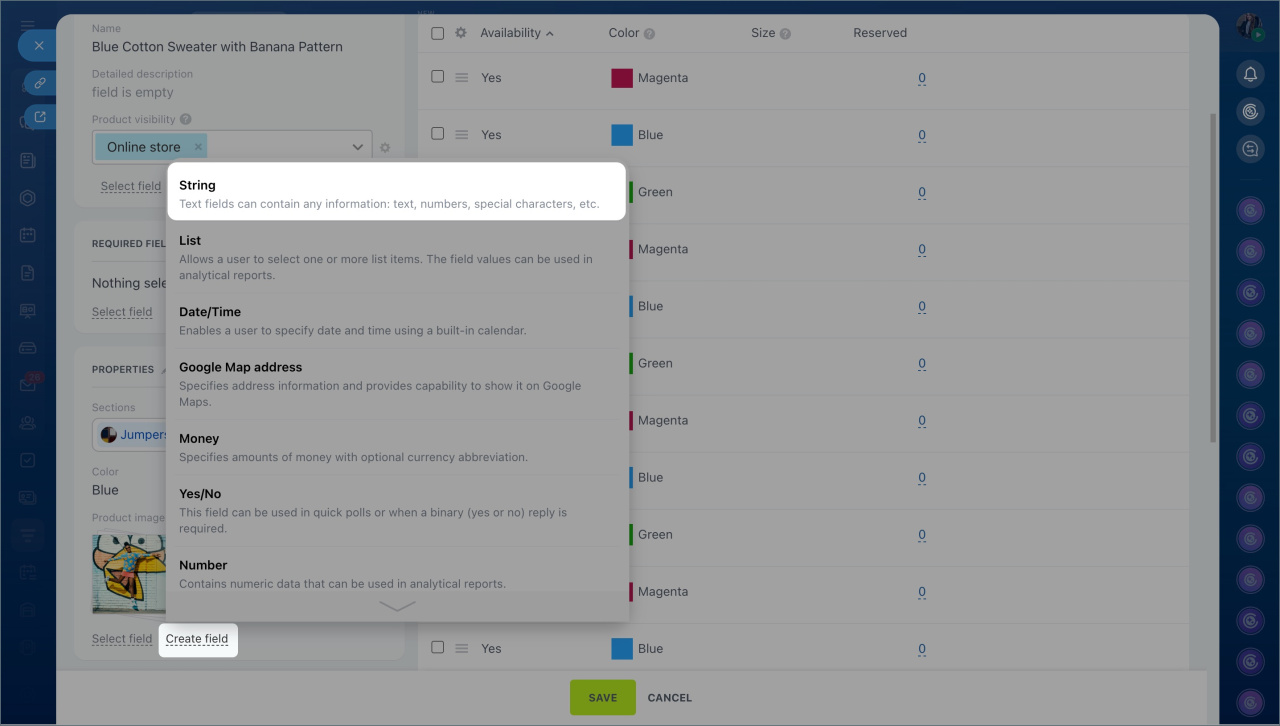1280x726 pixels.
Task: Click the help icon beside Size column
Action: (785, 34)
